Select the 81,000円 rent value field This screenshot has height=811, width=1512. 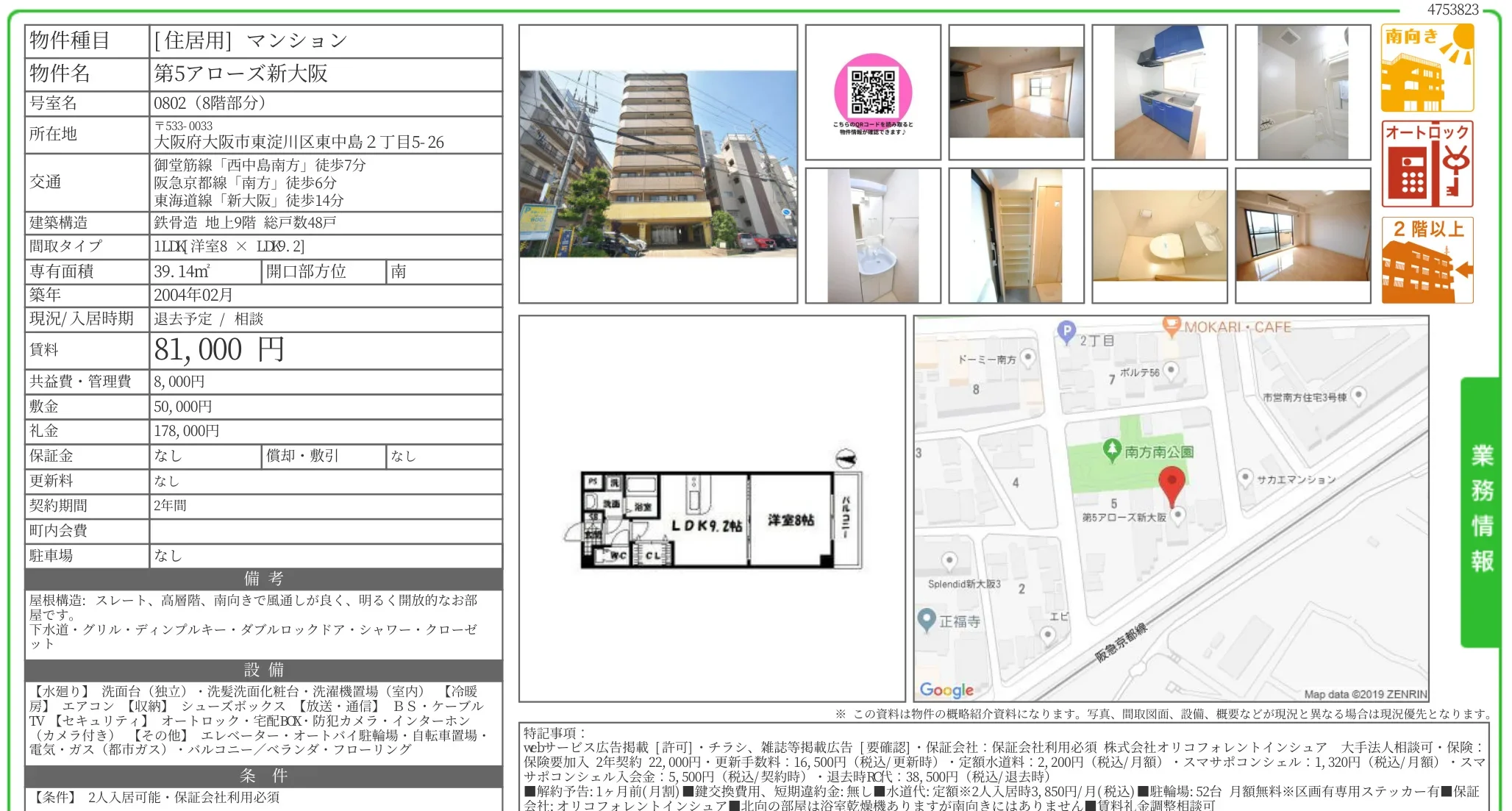pyautogui.click(x=218, y=351)
